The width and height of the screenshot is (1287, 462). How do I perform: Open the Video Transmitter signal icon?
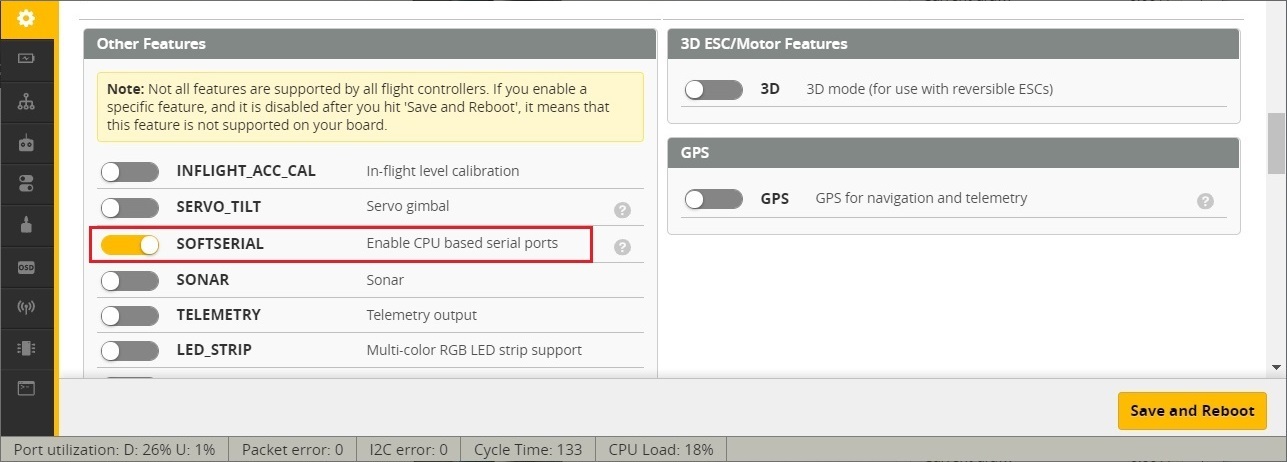(x=26, y=307)
